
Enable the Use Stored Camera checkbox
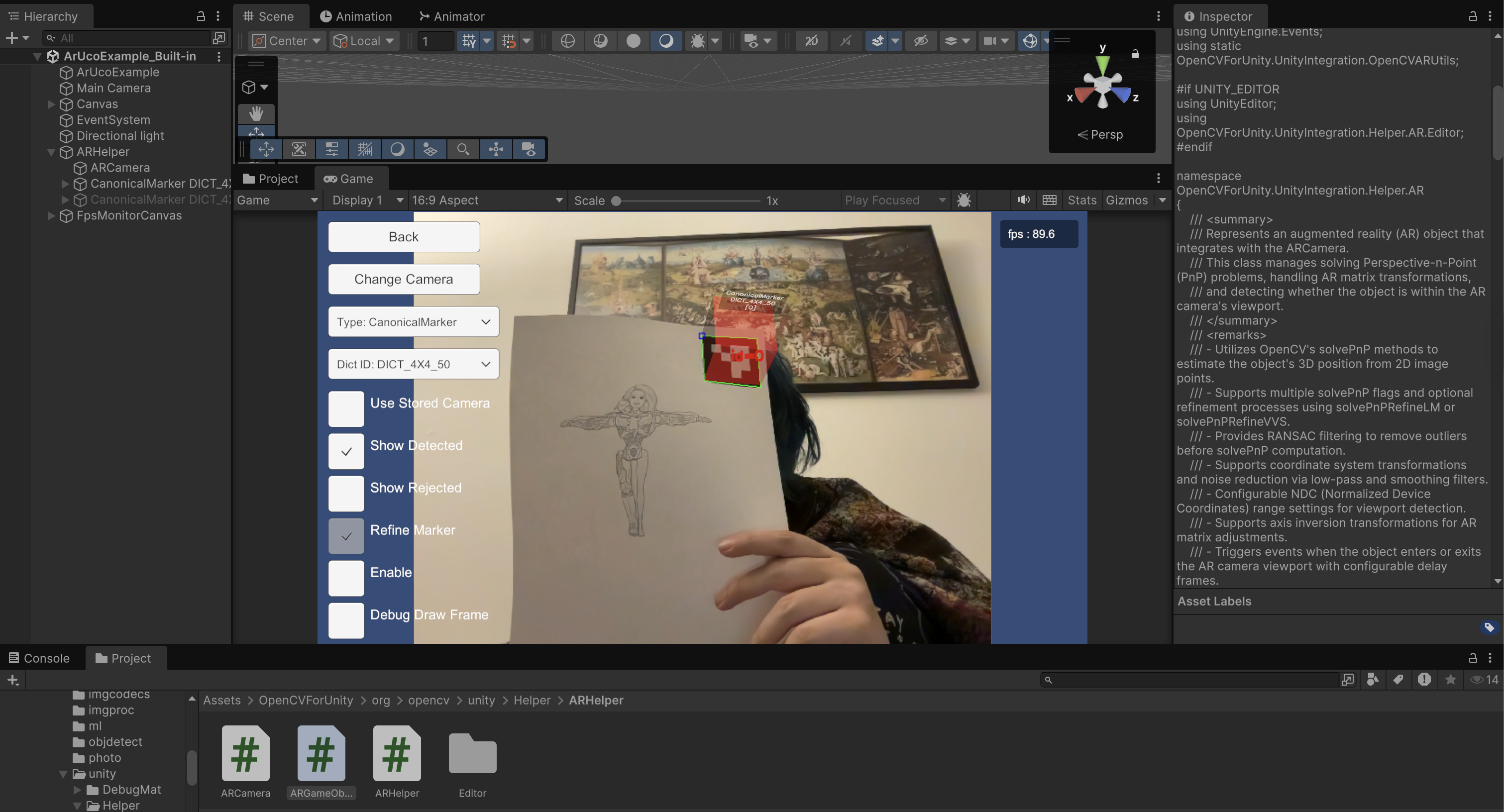point(346,408)
